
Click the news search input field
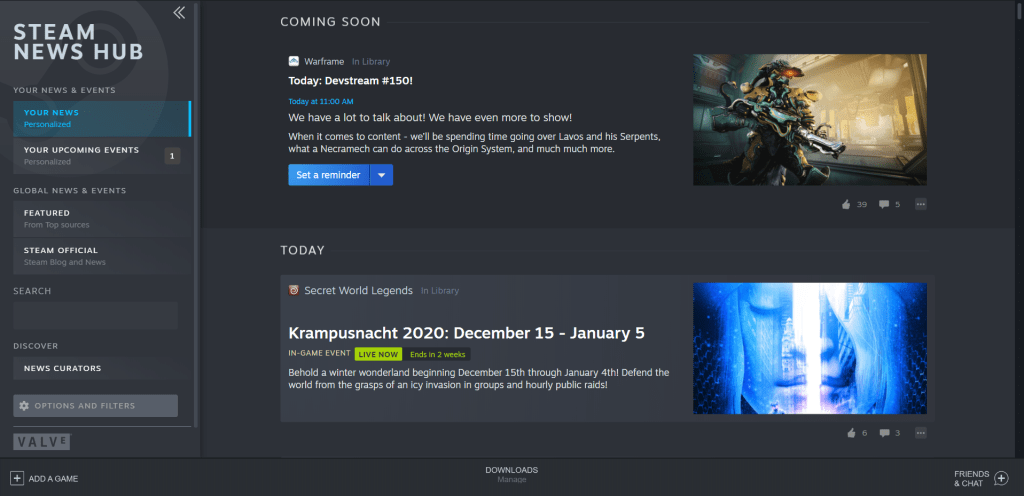click(95, 316)
